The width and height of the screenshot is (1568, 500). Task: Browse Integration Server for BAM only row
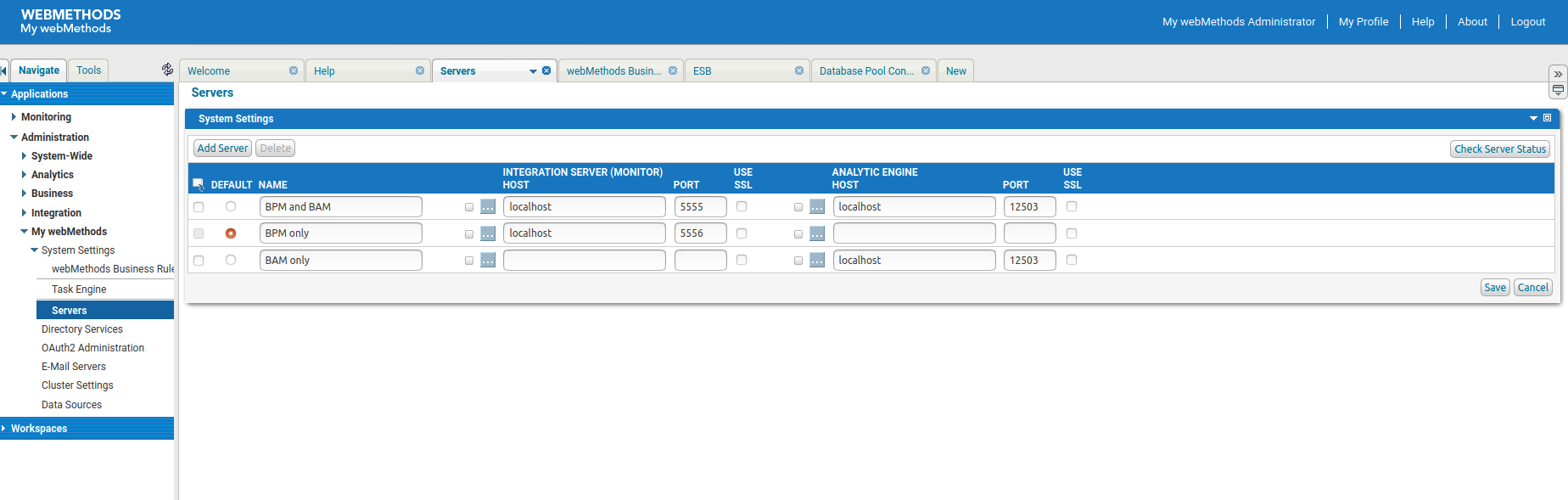[488, 260]
